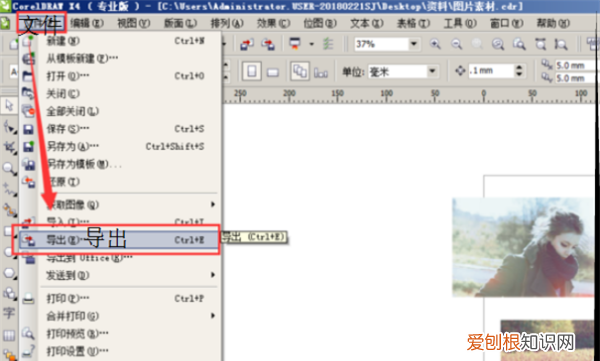Select the Import toolbar icon
The image size is (600, 361).
point(247,44)
